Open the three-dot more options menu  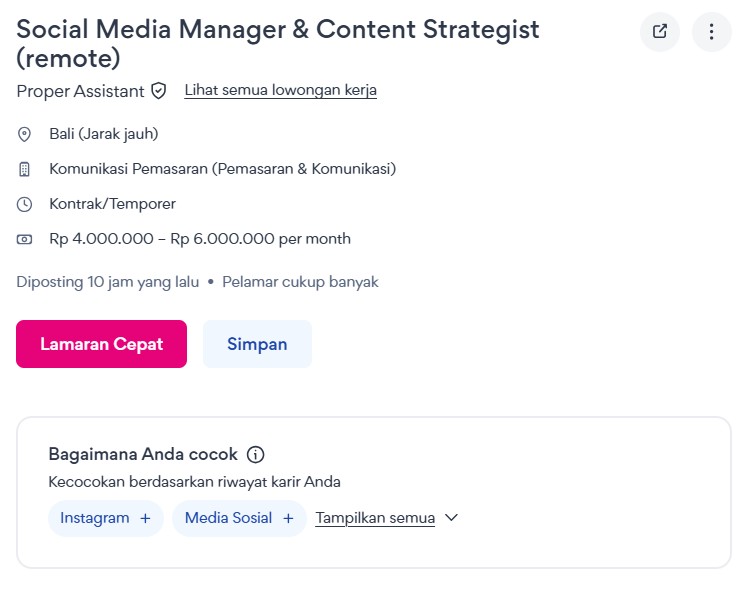[x=712, y=32]
